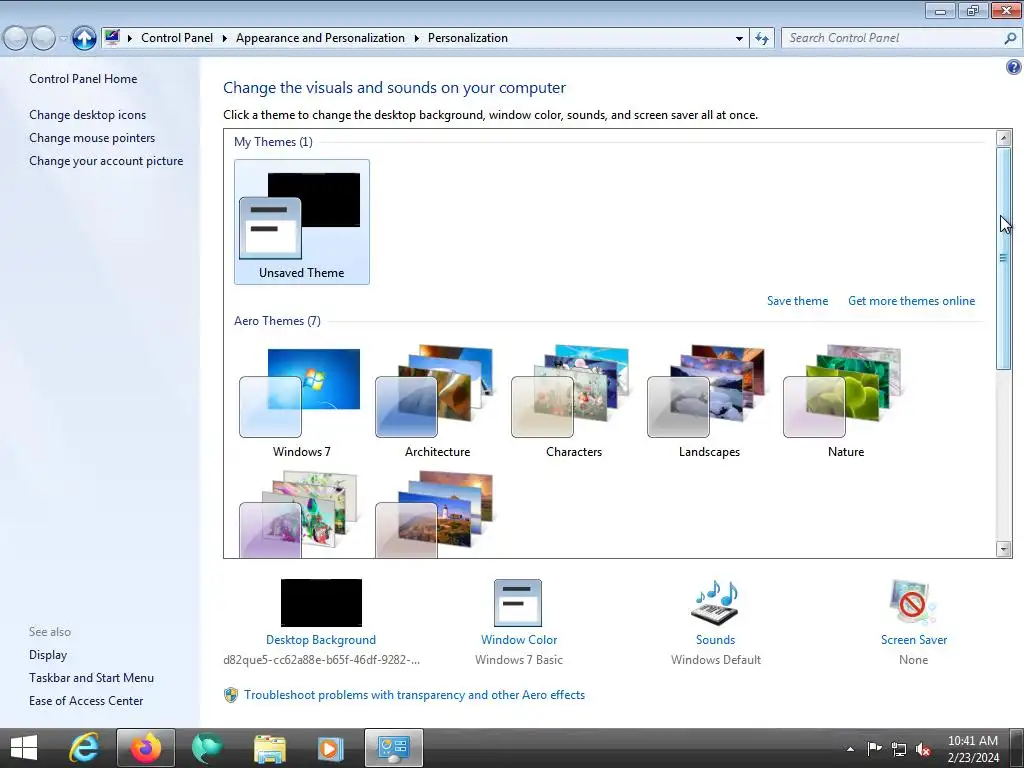
Task: Click the Control Panel taskbar button
Action: coord(394,748)
